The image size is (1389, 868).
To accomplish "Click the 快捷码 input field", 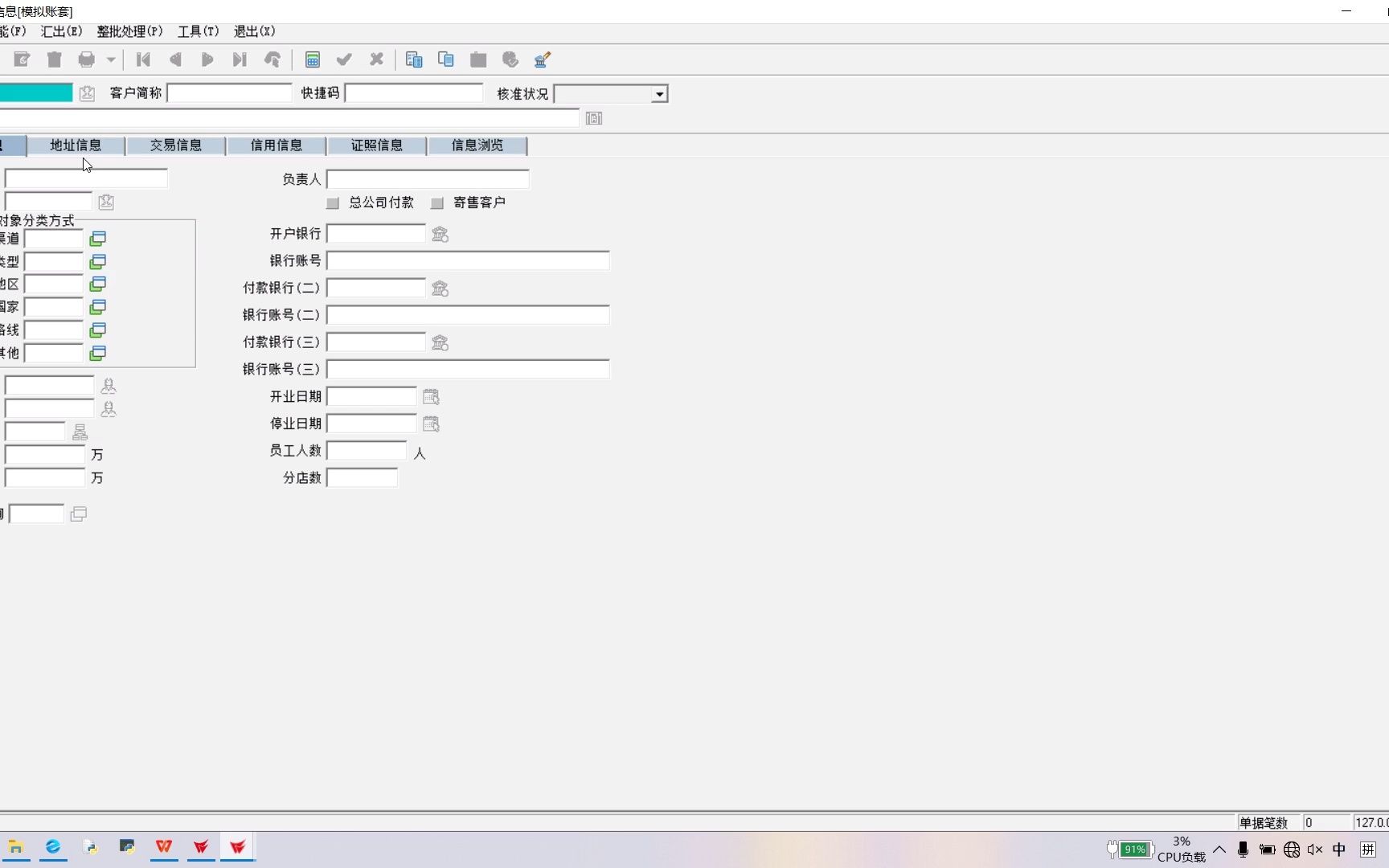I will (x=414, y=93).
